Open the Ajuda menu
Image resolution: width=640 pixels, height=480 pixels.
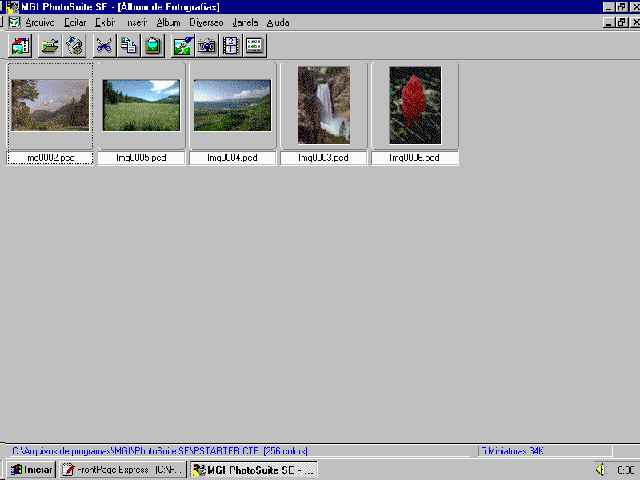click(x=278, y=22)
